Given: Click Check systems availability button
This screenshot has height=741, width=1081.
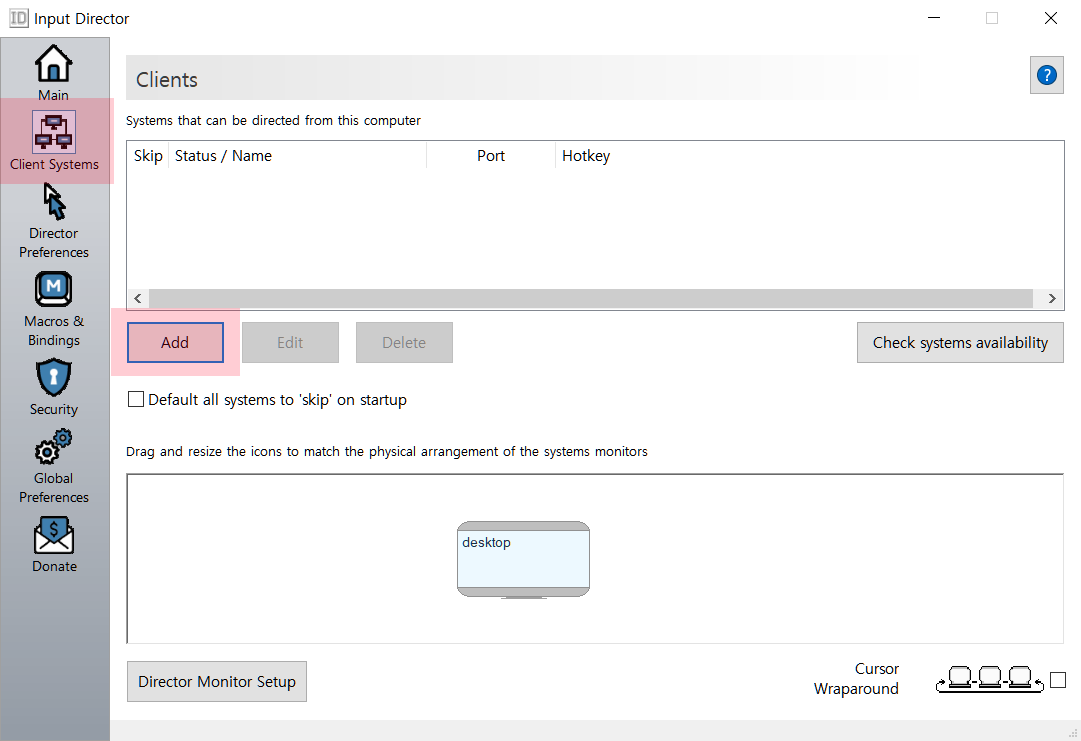Looking at the screenshot, I should point(960,343).
